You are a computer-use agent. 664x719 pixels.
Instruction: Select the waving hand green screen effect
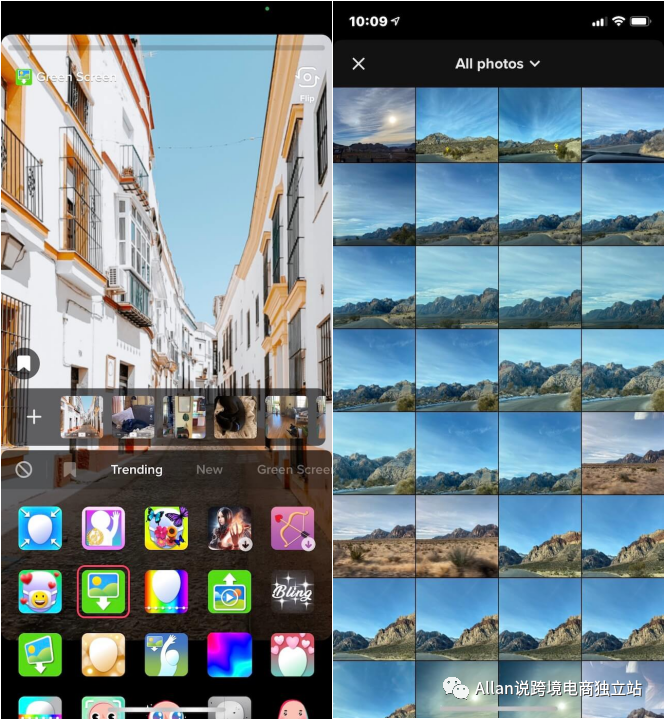coord(166,655)
